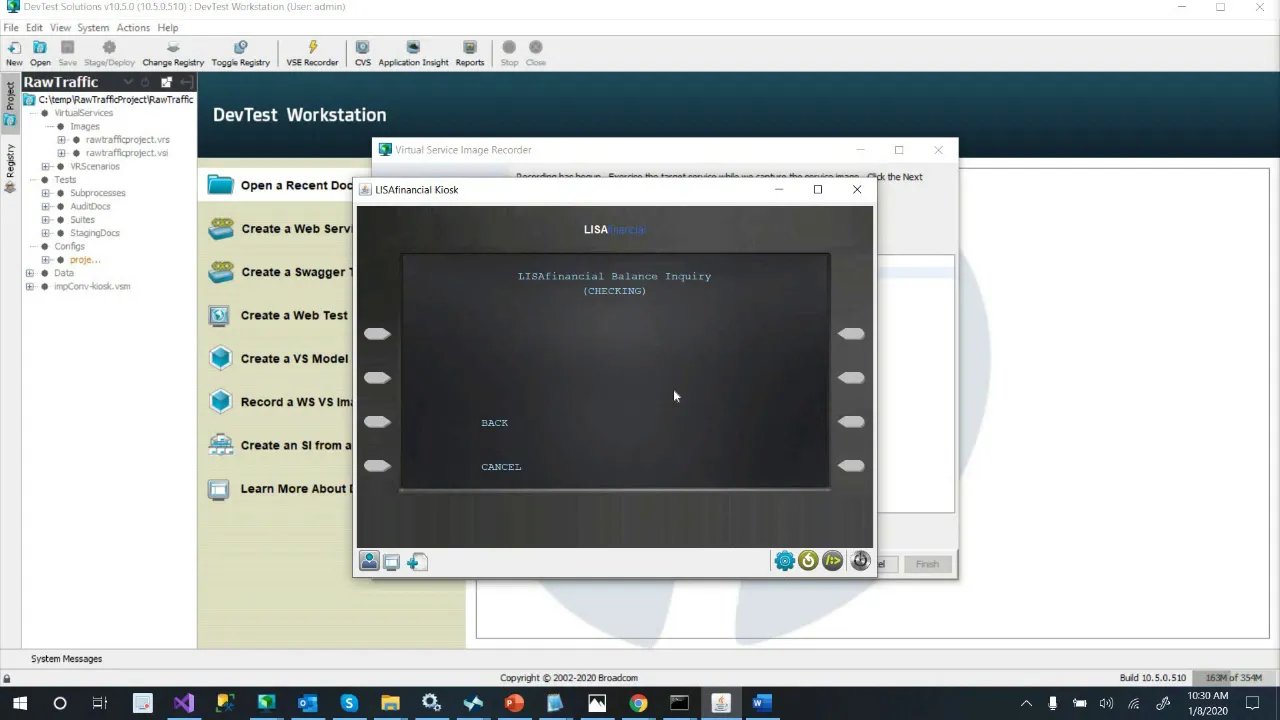
Task: Open the Reports toolbar icon
Action: pos(470,53)
